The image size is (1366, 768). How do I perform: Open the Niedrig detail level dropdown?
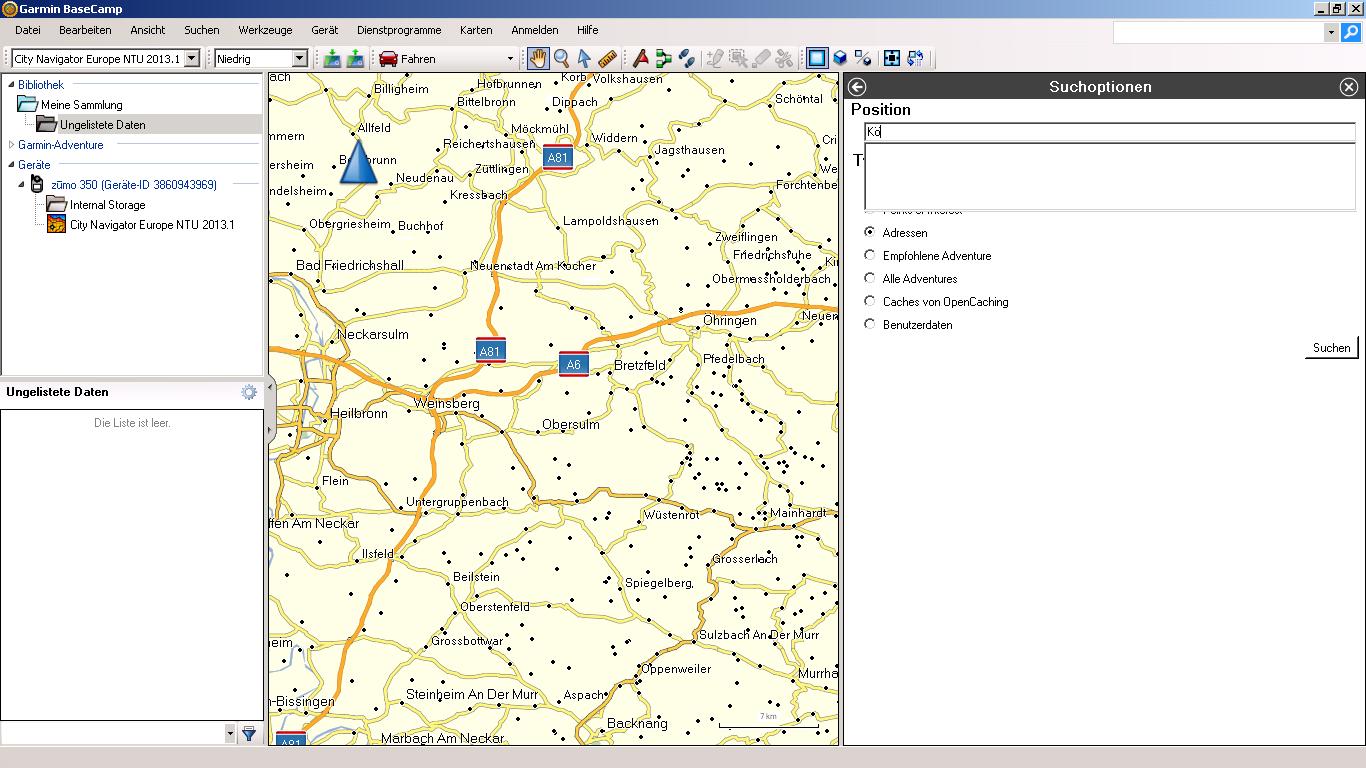pyautogui.click(x=299, y=59)
